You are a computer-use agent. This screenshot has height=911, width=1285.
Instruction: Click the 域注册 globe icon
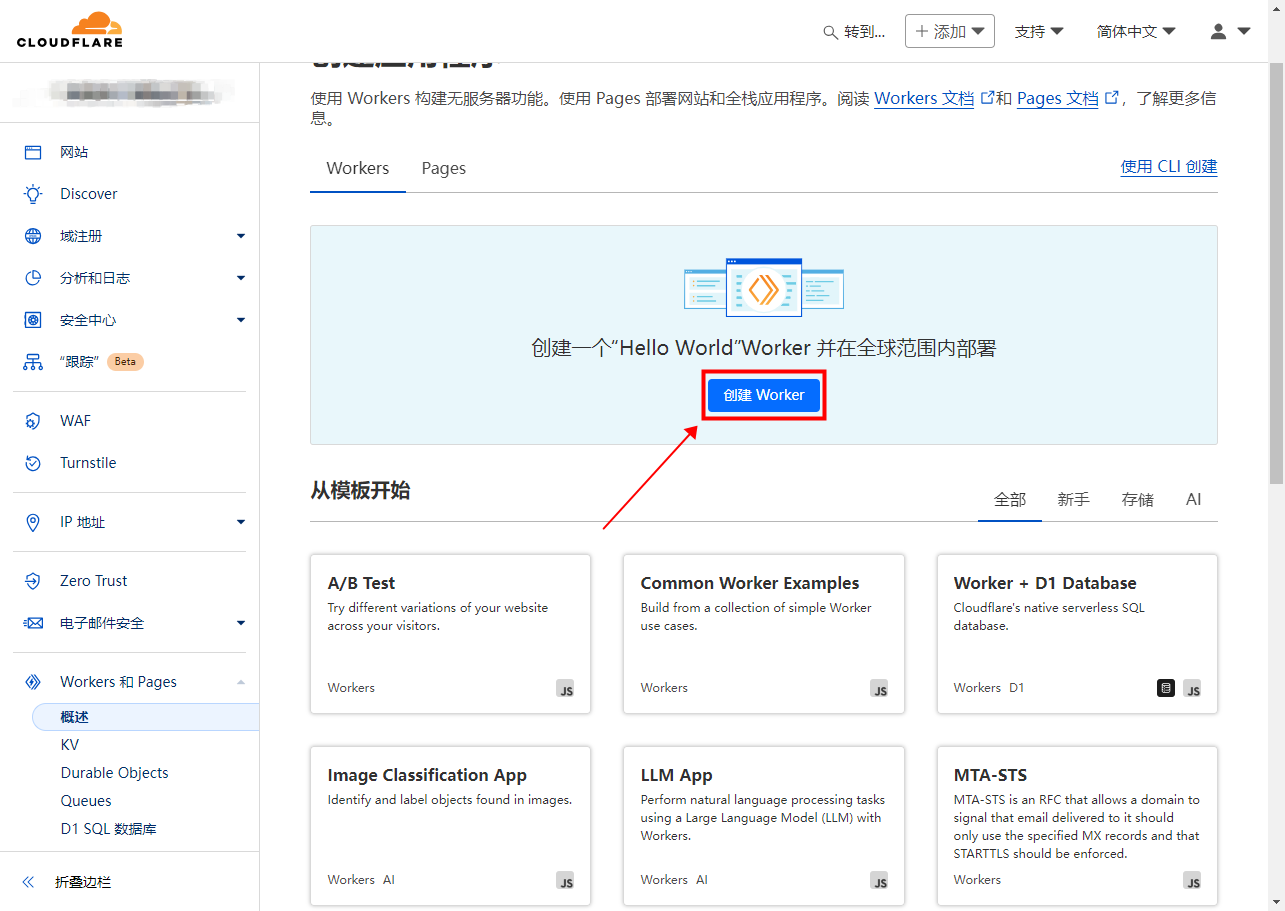[x=33, y=236]
